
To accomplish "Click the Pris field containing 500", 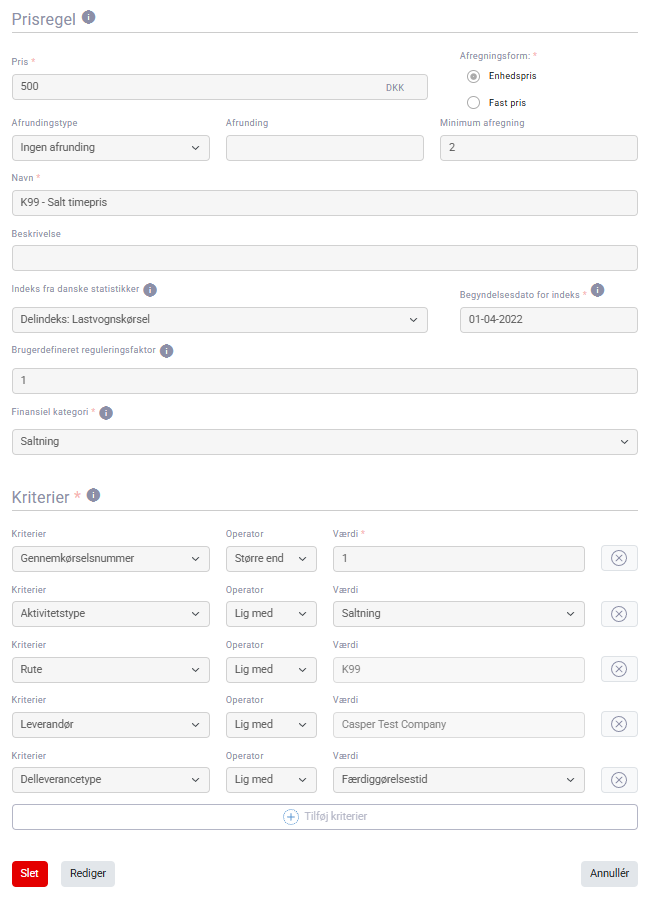I will click(220, 87).
